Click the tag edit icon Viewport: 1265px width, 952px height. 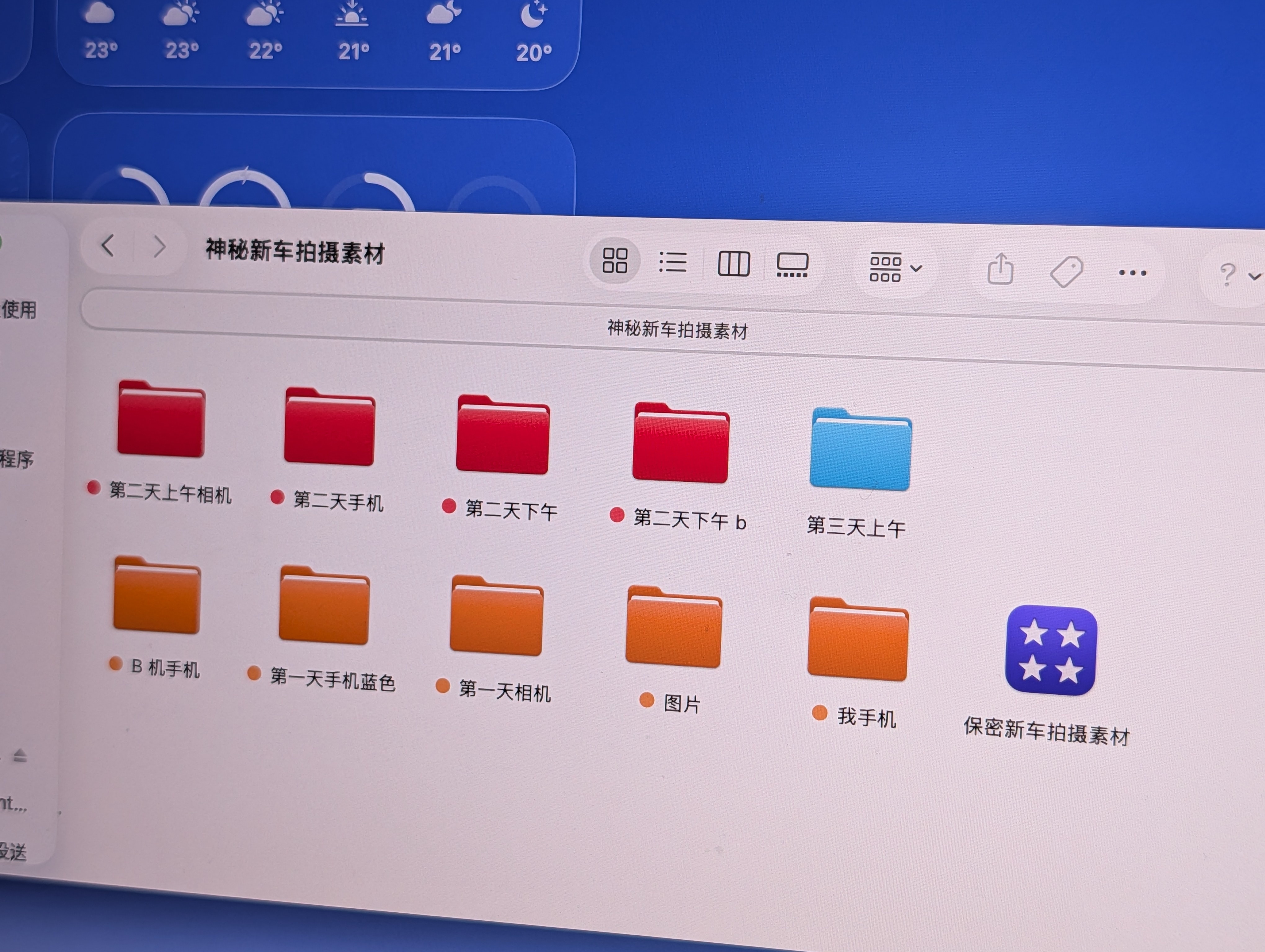point(1067,271)
